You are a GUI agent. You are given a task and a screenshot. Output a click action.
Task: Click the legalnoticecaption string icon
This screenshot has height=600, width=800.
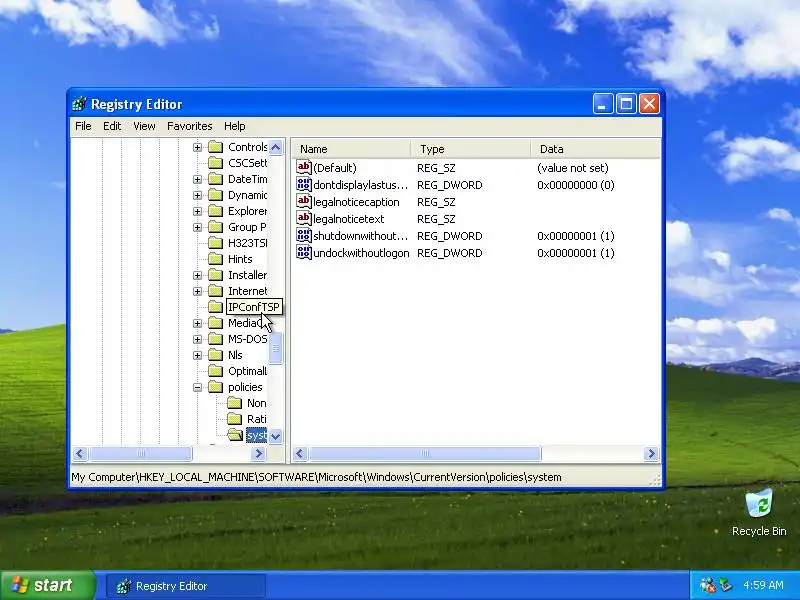(304, 202)
